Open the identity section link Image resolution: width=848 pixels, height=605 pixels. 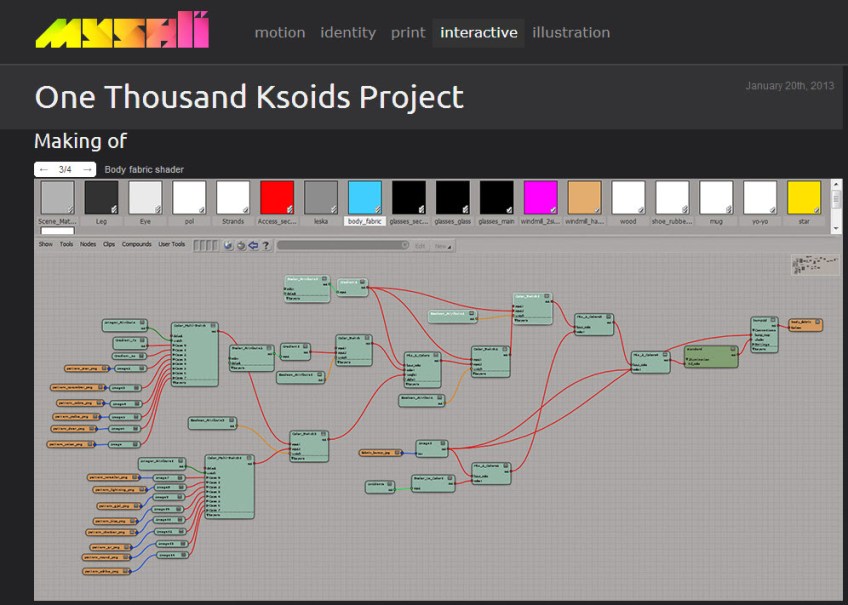(x=348, y=32)
